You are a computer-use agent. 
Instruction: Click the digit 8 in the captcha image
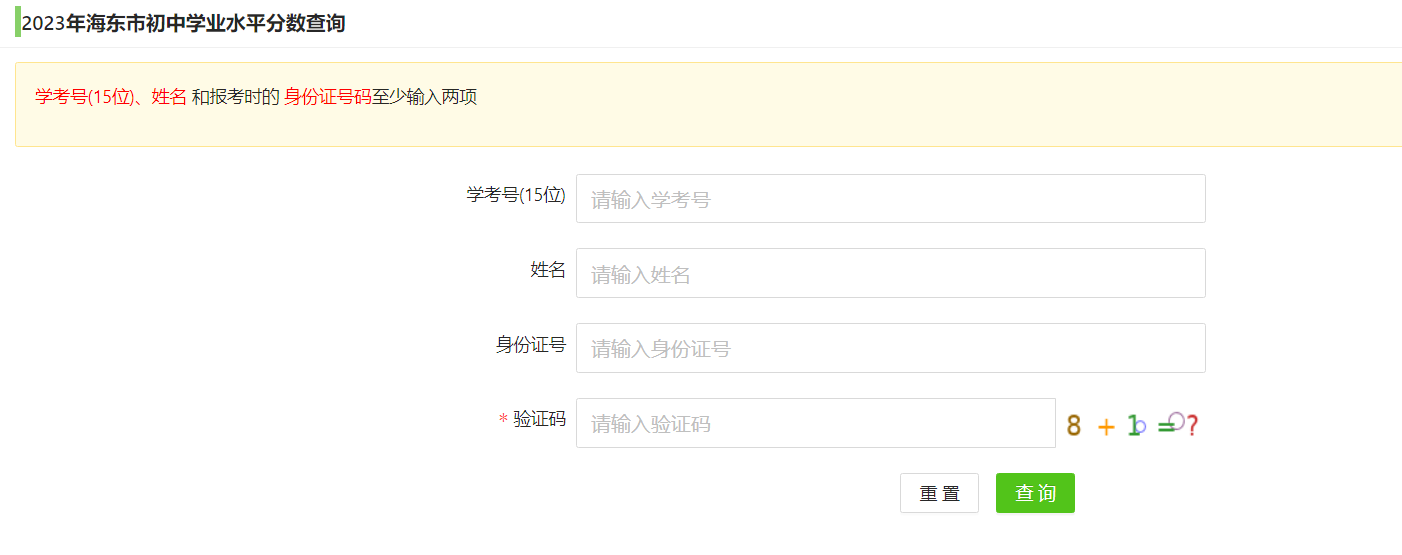click(x=1074, y=426)
